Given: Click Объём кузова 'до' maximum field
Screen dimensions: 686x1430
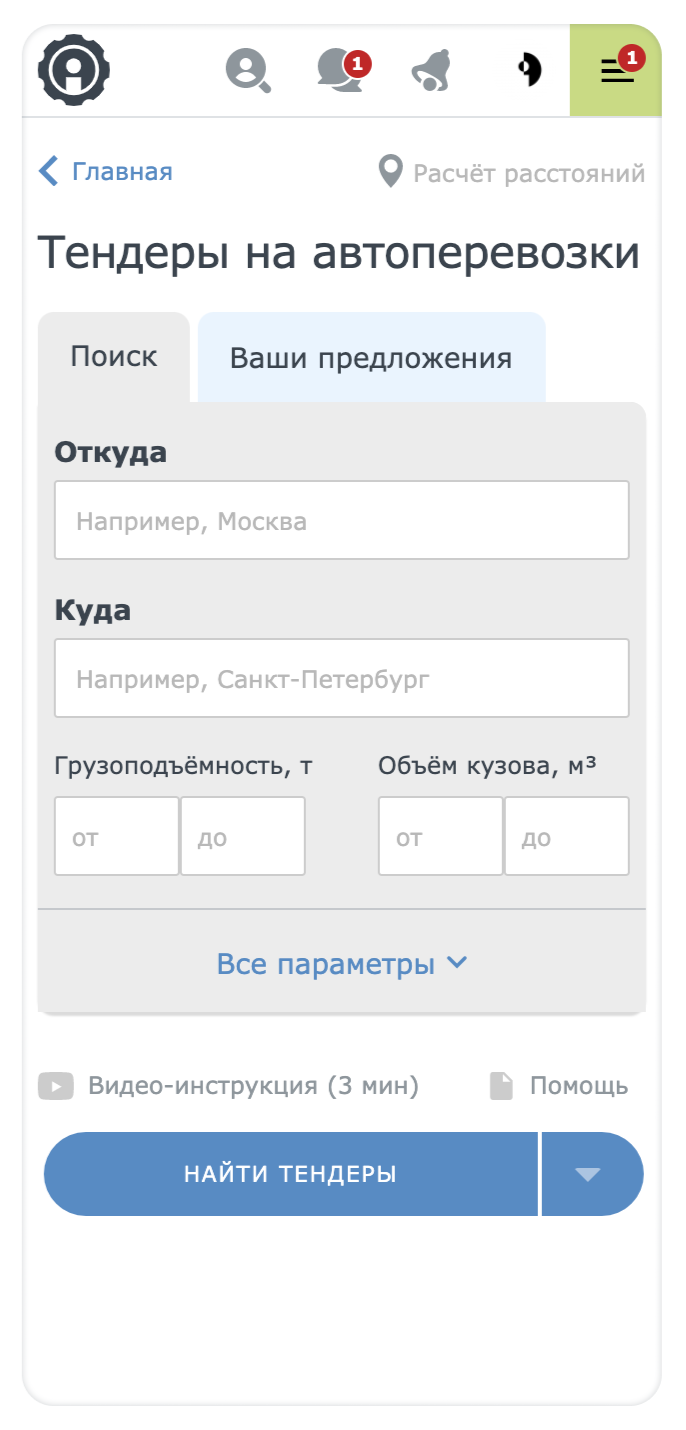Looking at the screenshot, I should (x=566, y=836).
